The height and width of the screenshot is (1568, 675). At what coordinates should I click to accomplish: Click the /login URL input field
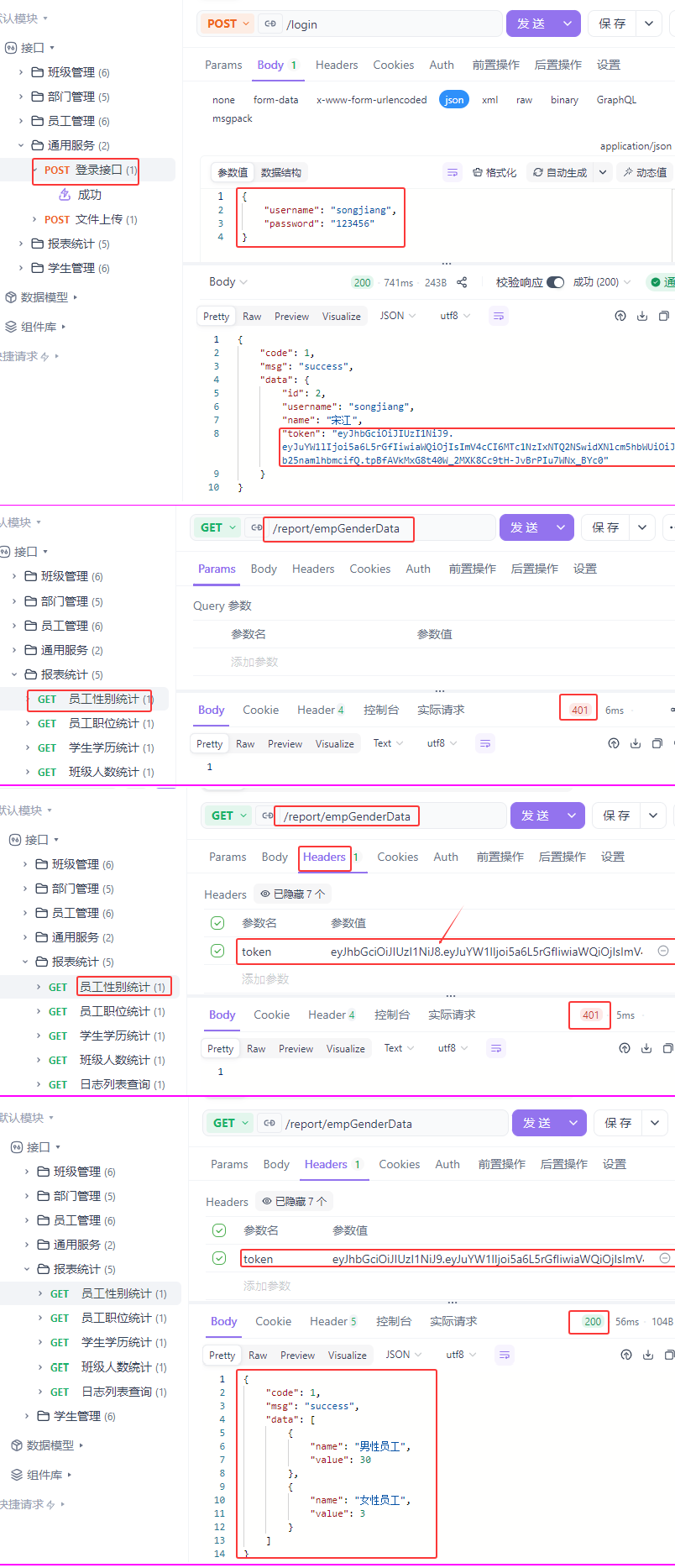(x=390, y=24)
